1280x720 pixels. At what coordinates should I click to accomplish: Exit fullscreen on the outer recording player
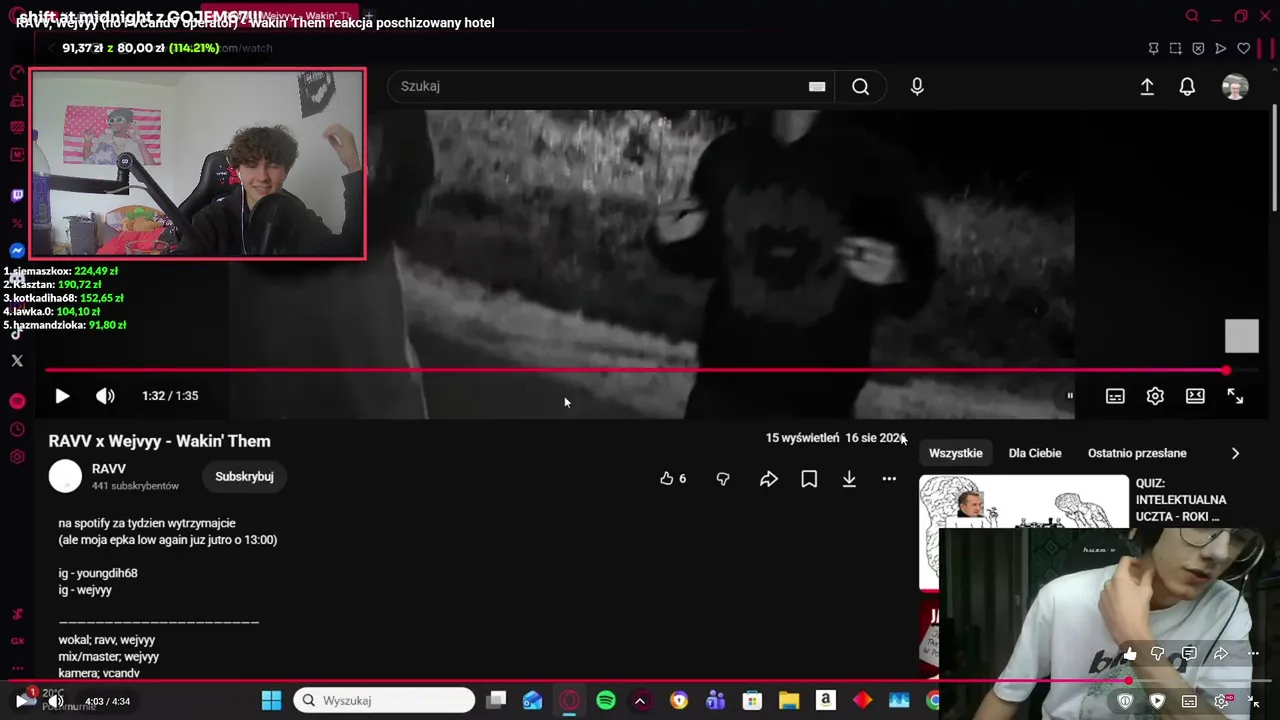click(1253, 702)
